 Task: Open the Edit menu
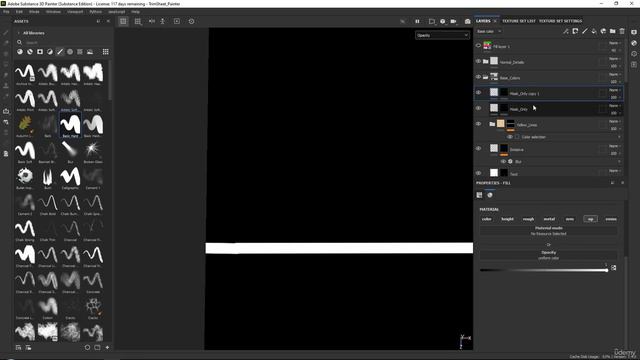19,12
